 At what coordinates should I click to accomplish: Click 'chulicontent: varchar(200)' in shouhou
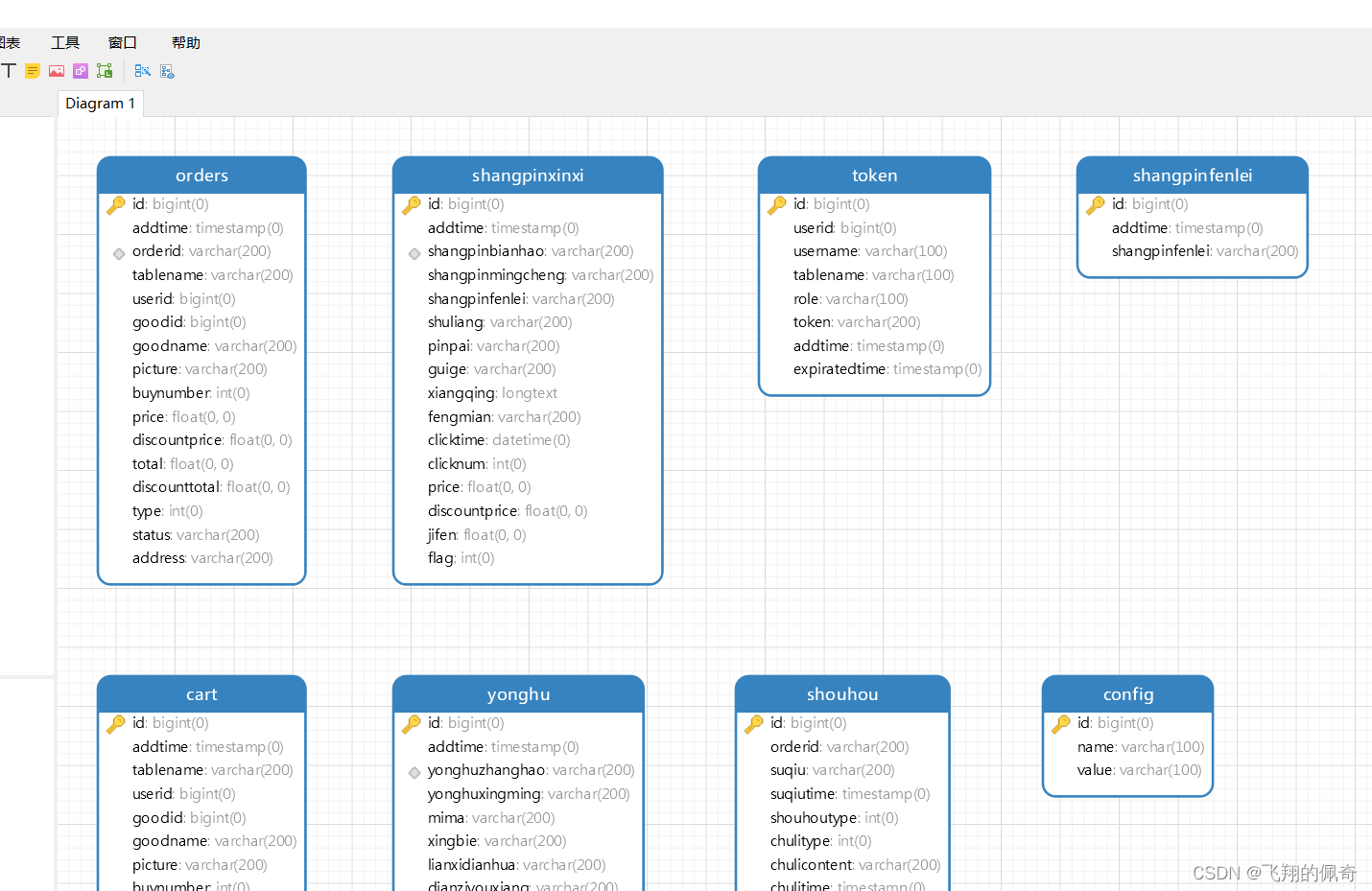[x=855, y=865]
